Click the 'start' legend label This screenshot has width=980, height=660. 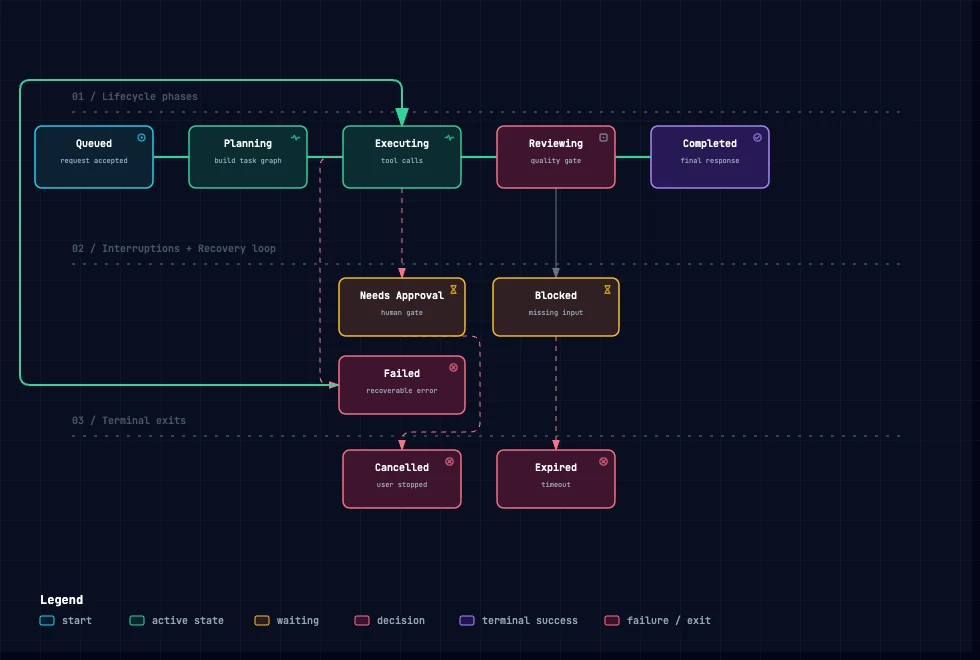pos(77,621)
